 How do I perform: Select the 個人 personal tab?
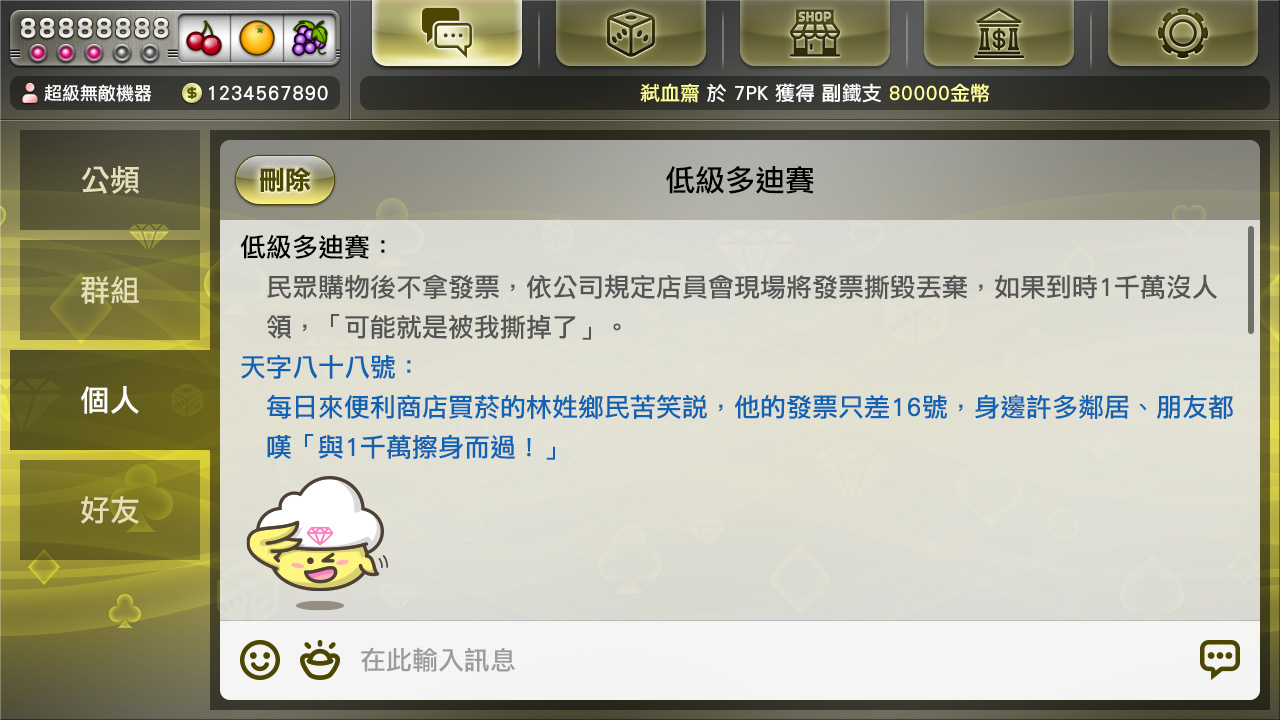(x=110, y=400)
